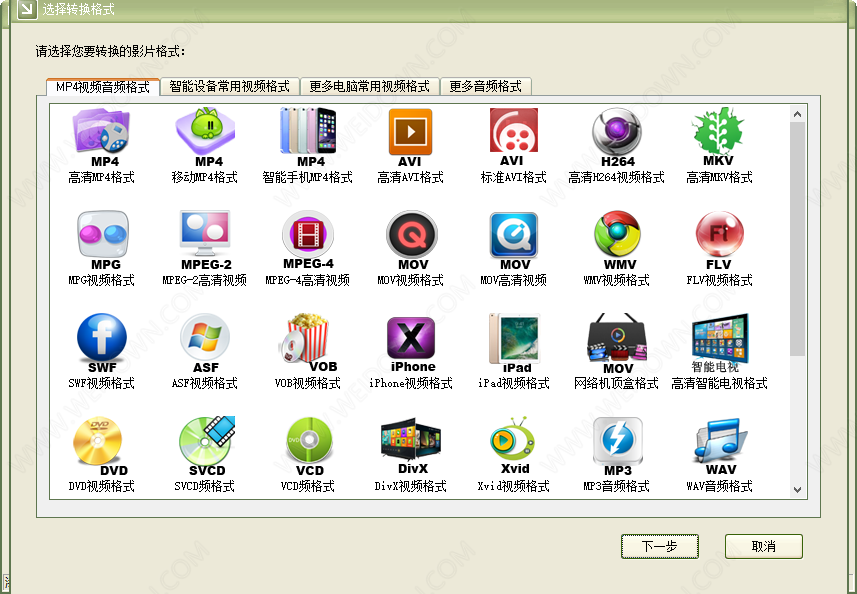This screenshot has height=594, width=857.
Task: Select the 高清AVI格式 orange play icon
Action: click(410, 132)
